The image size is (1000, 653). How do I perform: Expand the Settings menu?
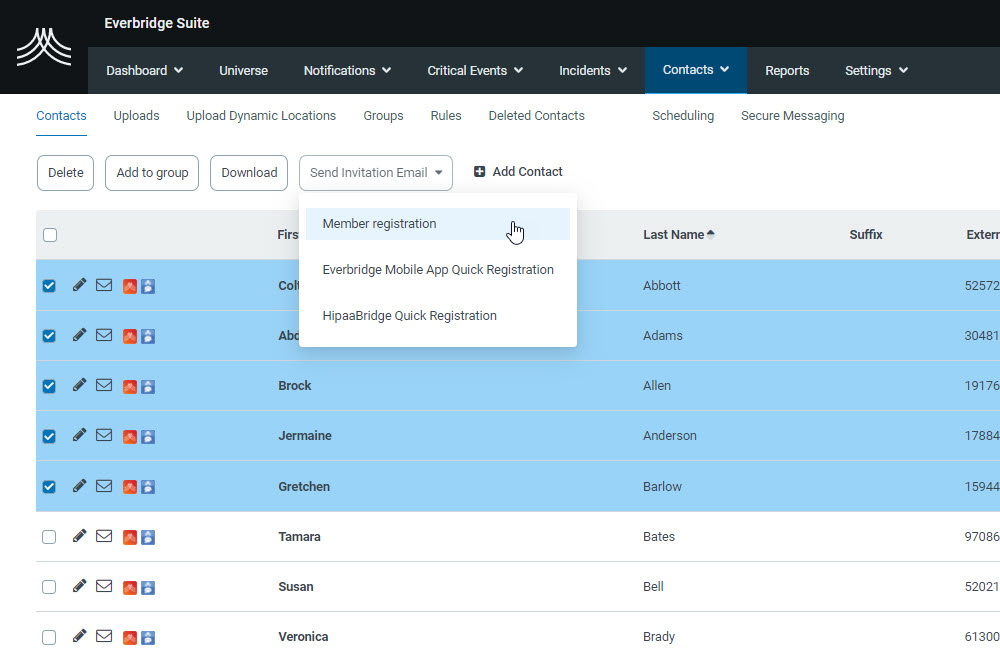pyautogui.click(x=876, y=70)
